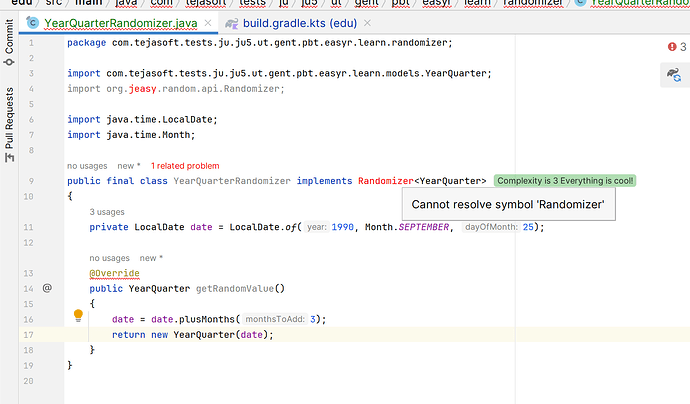Click 'SEPTEMBER' constant on line 11
This screenshot has height=404, width=690.
point(424,227)
